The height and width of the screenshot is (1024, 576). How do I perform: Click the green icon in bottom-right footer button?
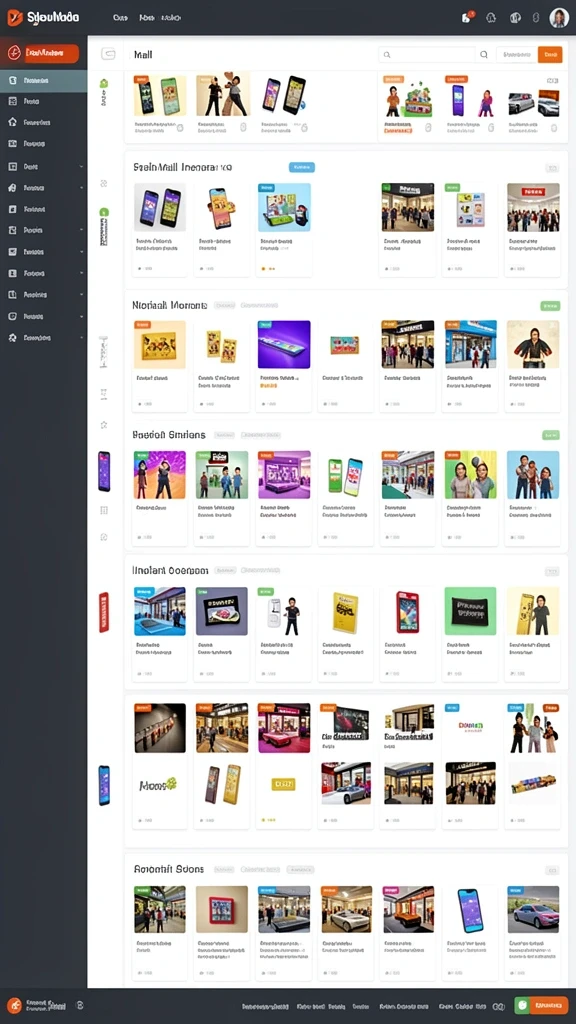[x=521, y=1006]
